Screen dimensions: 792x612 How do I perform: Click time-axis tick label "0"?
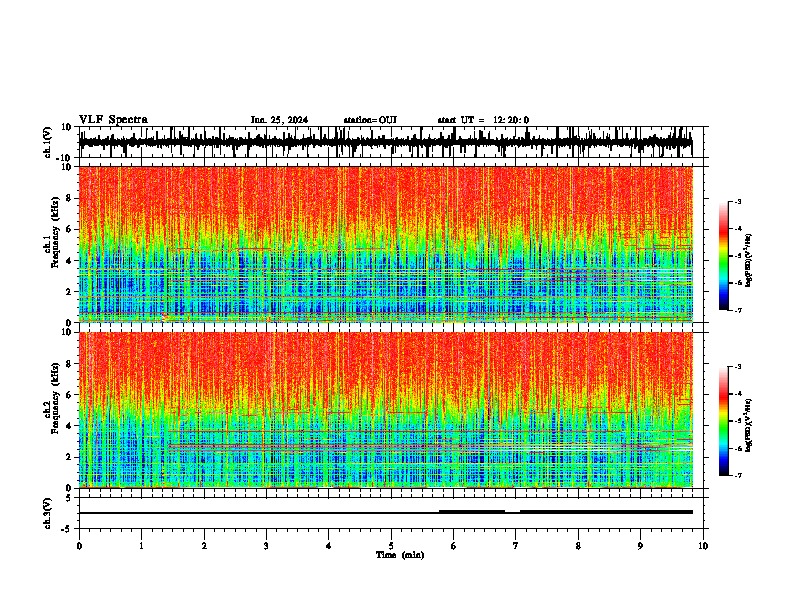pos(79,546)
